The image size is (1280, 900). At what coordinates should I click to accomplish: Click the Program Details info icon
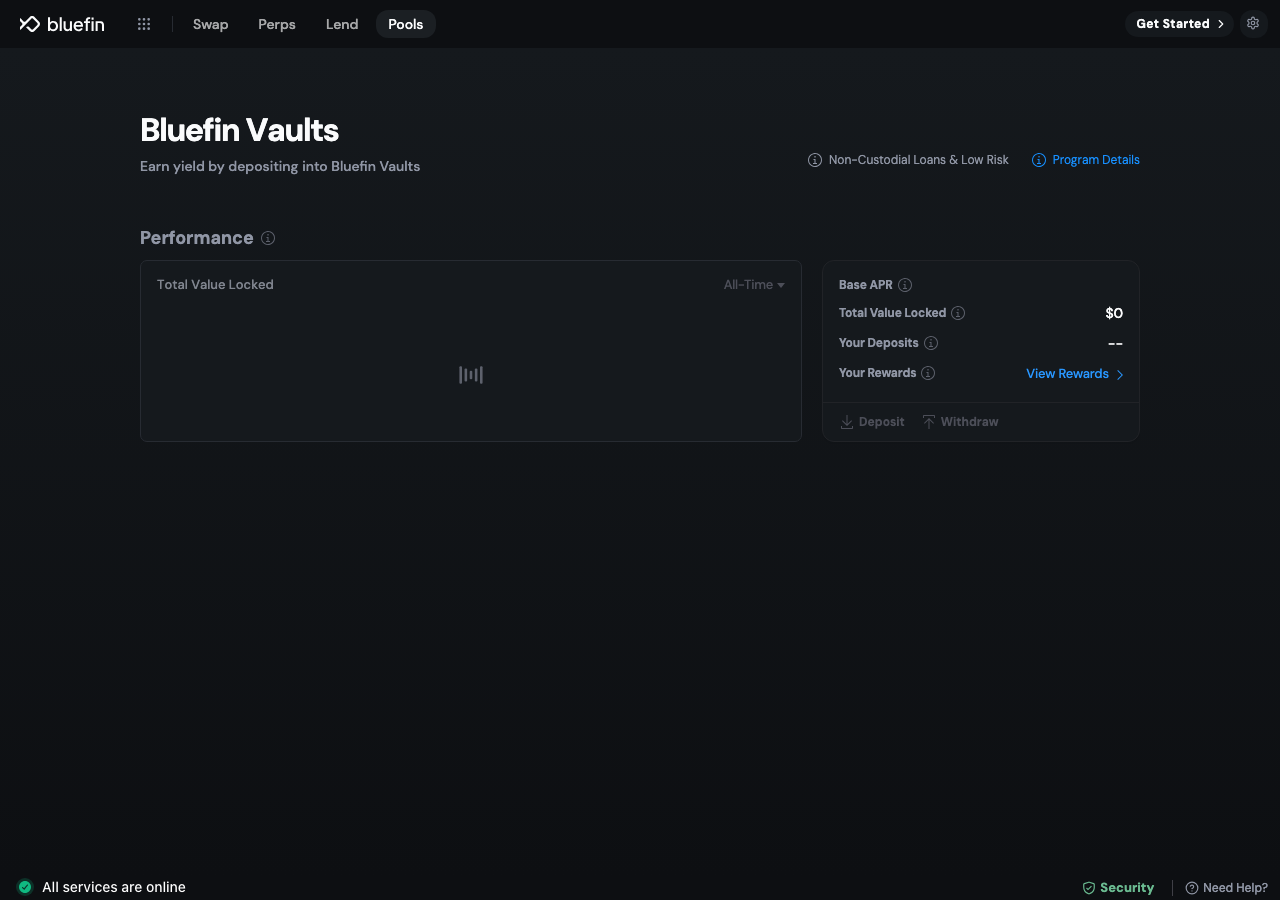pyautogui.click(x=1039, y=160)
